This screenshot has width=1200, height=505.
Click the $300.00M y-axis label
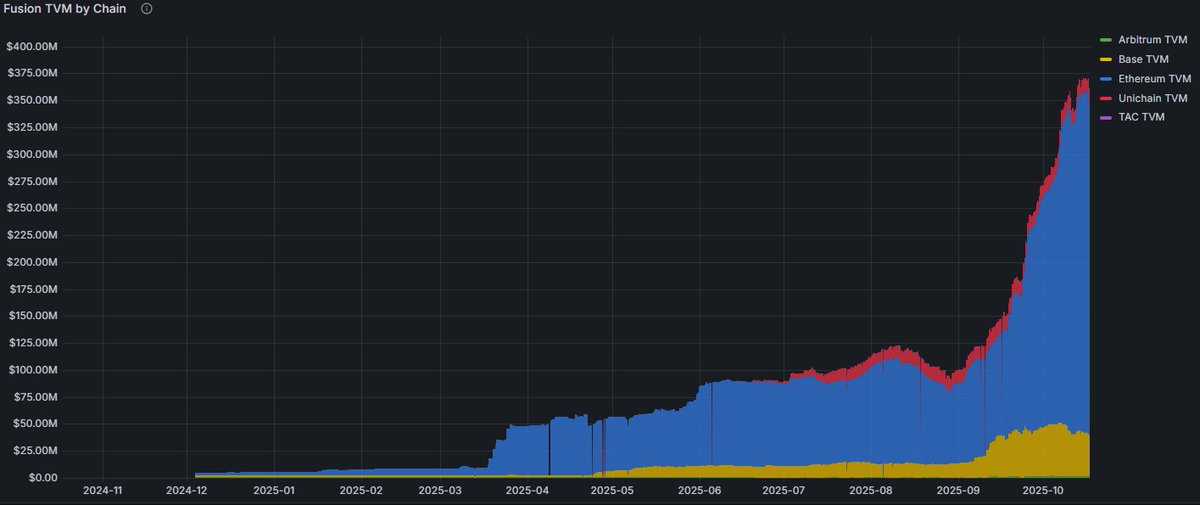(32, 155)
